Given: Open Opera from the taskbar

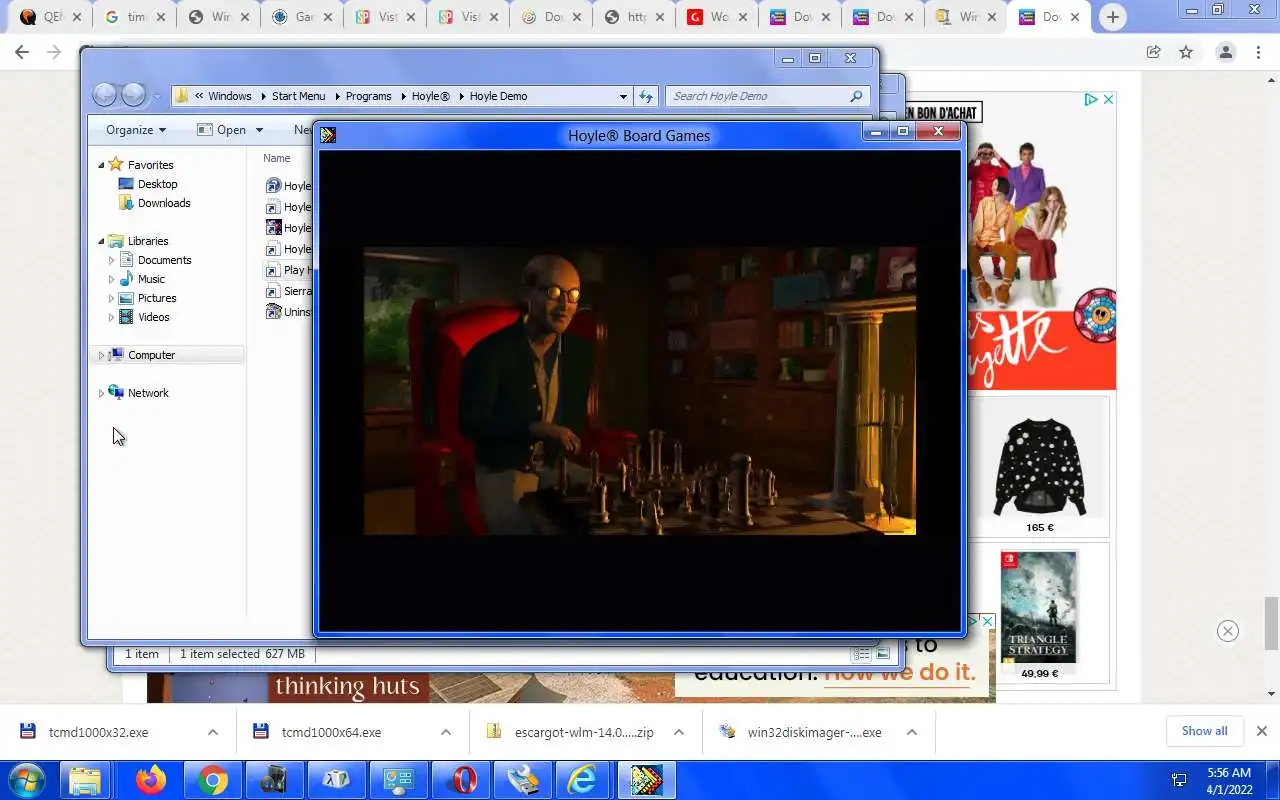Looking at the screenshot, I should click(x=463, y=780).
